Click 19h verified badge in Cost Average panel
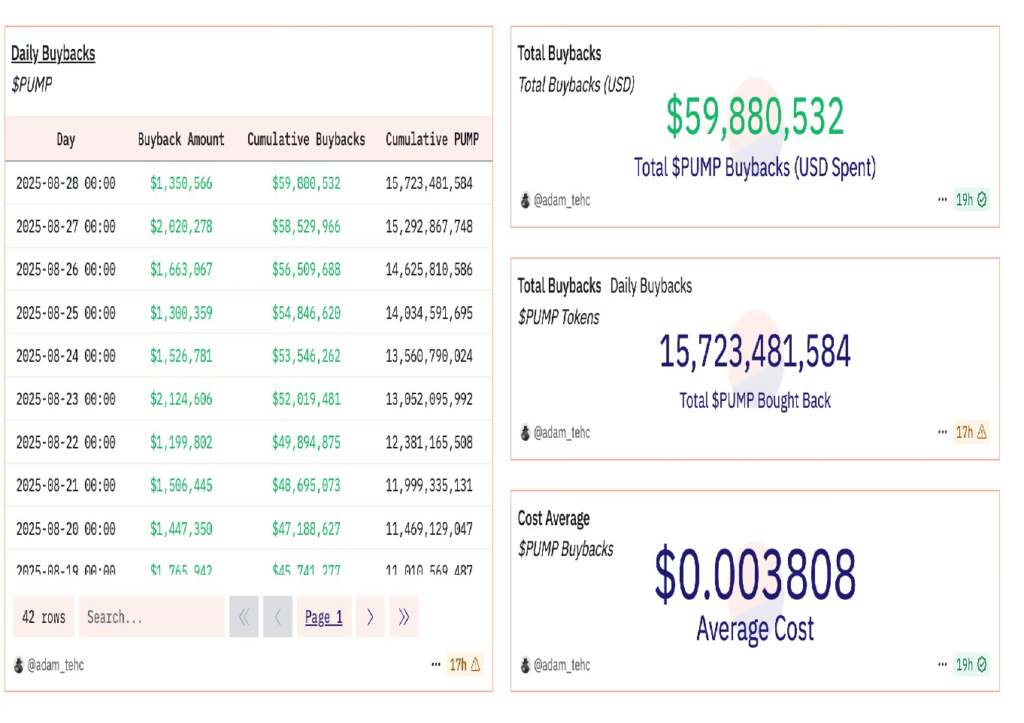The width and height of the screenshot is (1024, 723). (971, 664)
